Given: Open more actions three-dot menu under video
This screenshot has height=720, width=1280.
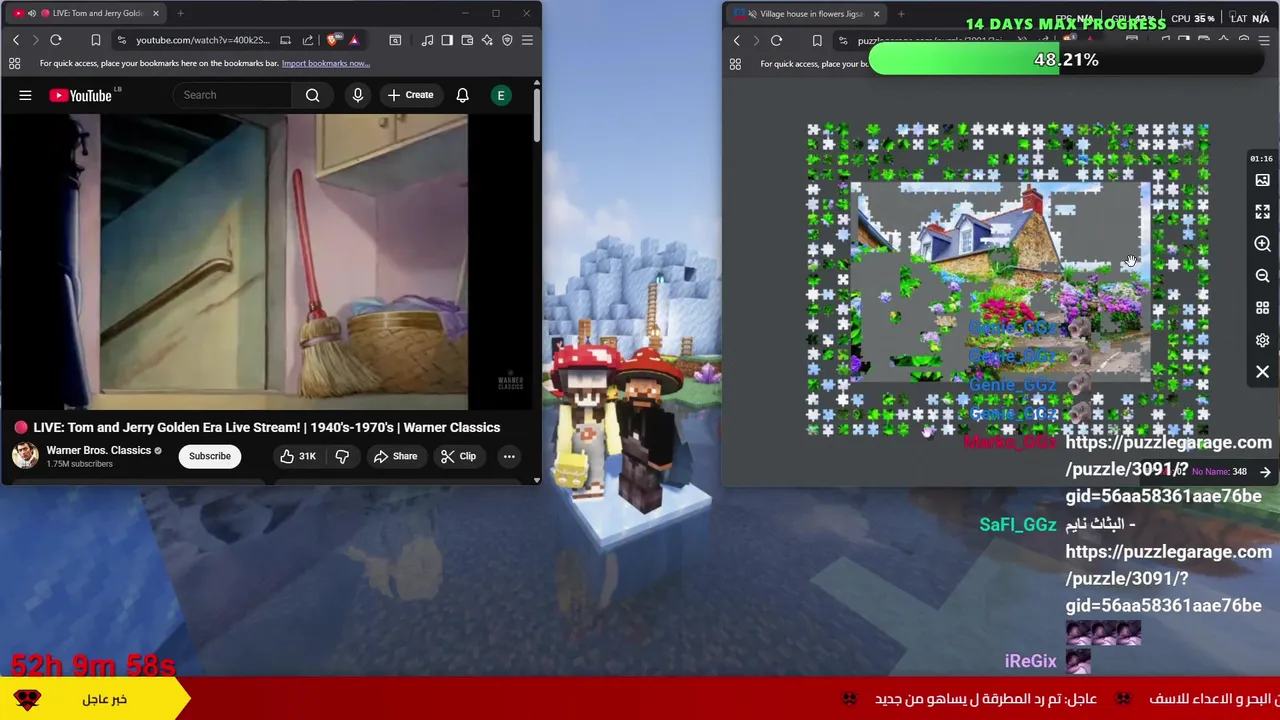Looking at the screenshot, I should point(509,456).
